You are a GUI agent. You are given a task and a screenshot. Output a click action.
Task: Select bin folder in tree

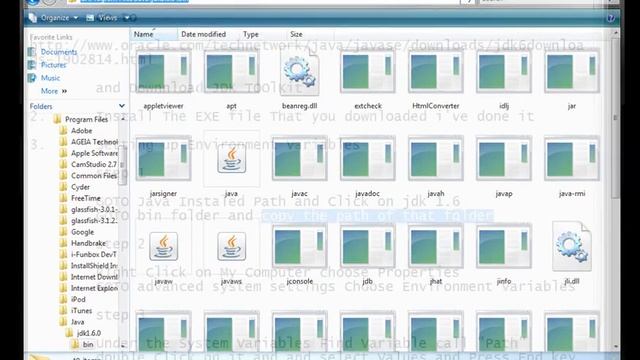click(x=87, y=344)
